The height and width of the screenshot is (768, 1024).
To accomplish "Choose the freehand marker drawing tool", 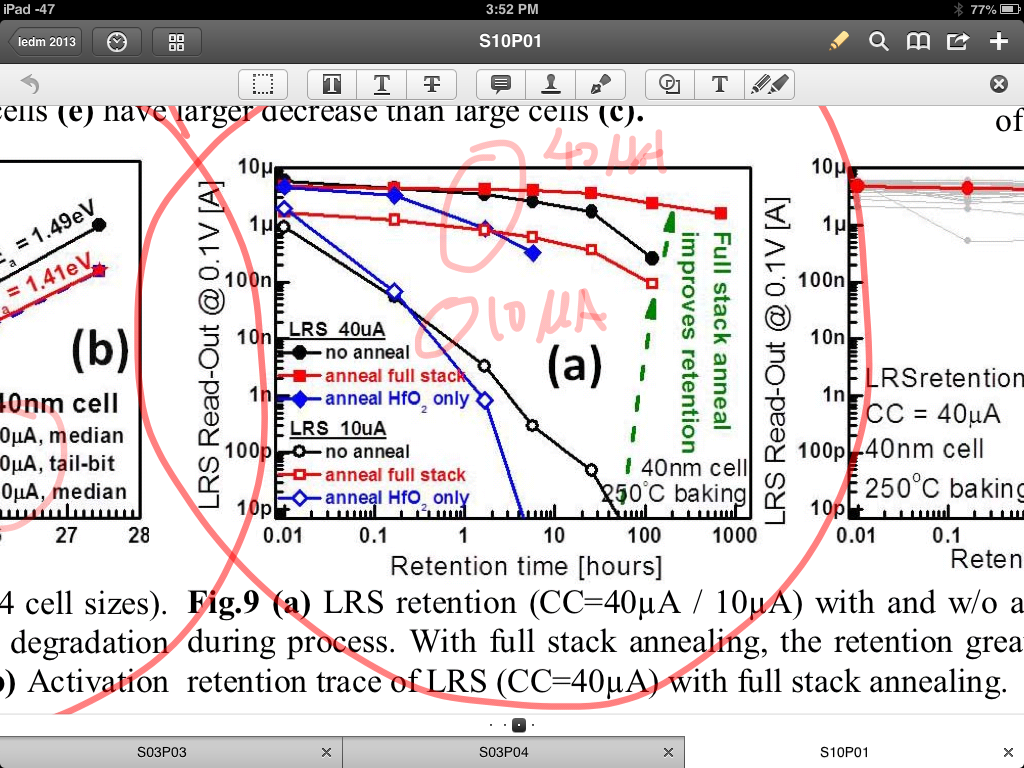I will [x=769, y=84].
